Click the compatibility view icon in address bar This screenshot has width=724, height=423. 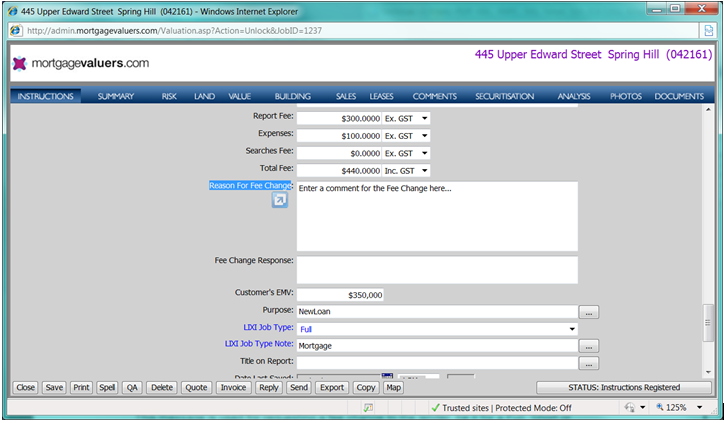[708, 30]
